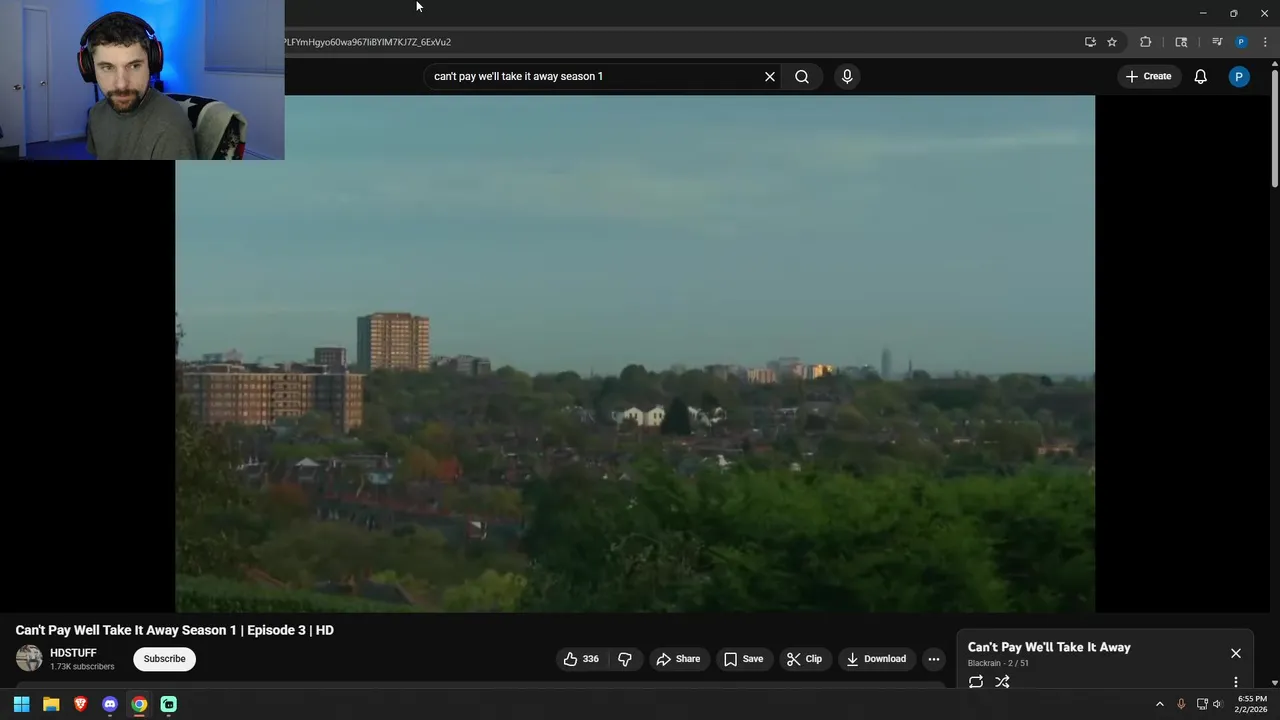Click the Clip button
The image size is (1280, 720).
pos(804,659)
